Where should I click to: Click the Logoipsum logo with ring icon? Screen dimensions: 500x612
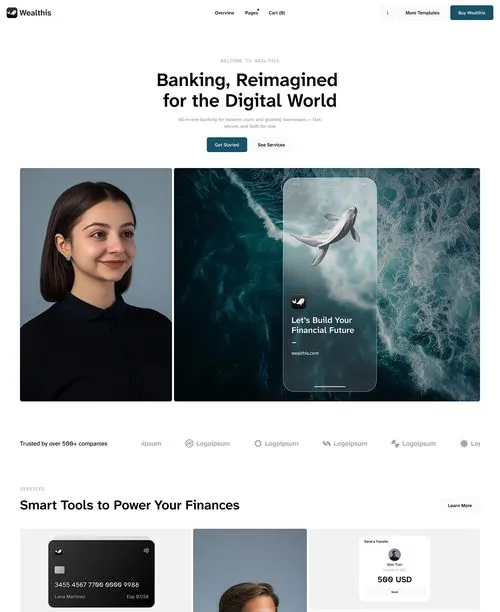point(276,444)
